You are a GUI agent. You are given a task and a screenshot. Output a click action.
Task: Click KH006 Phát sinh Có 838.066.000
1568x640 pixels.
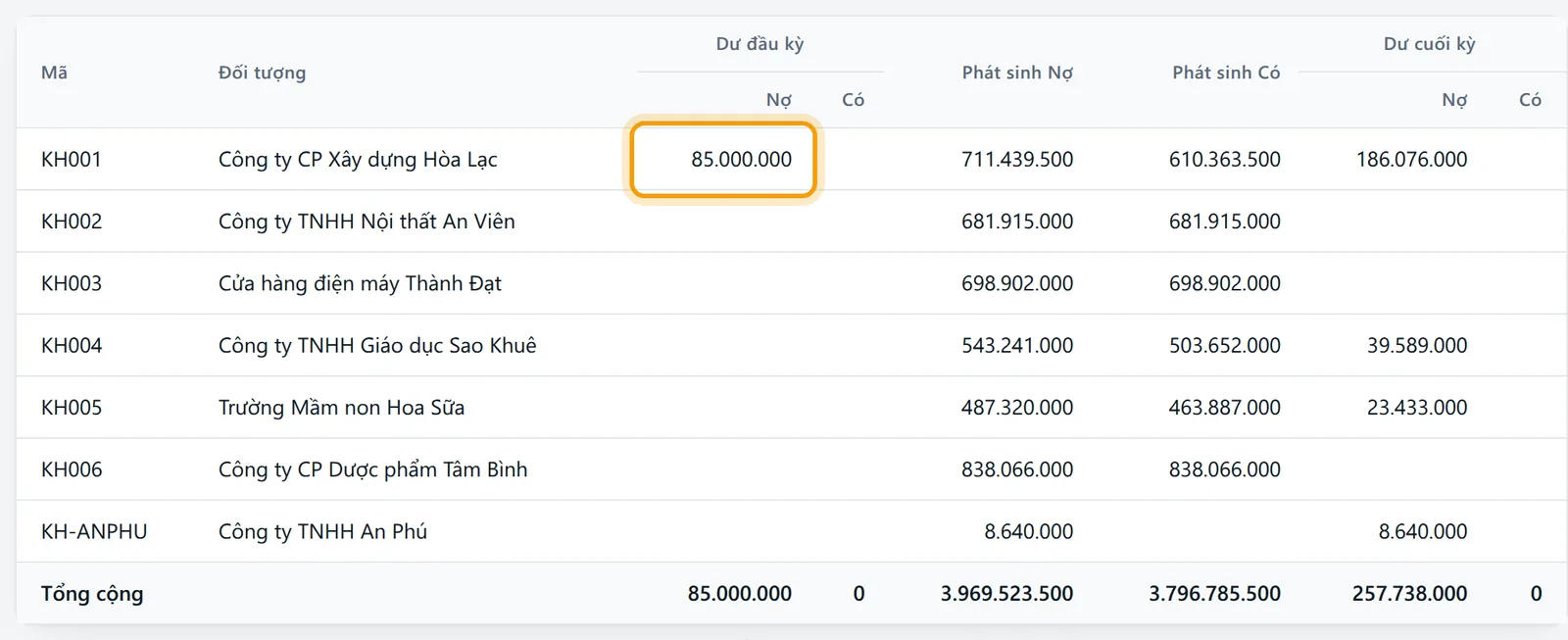(x=1225, y=469)
